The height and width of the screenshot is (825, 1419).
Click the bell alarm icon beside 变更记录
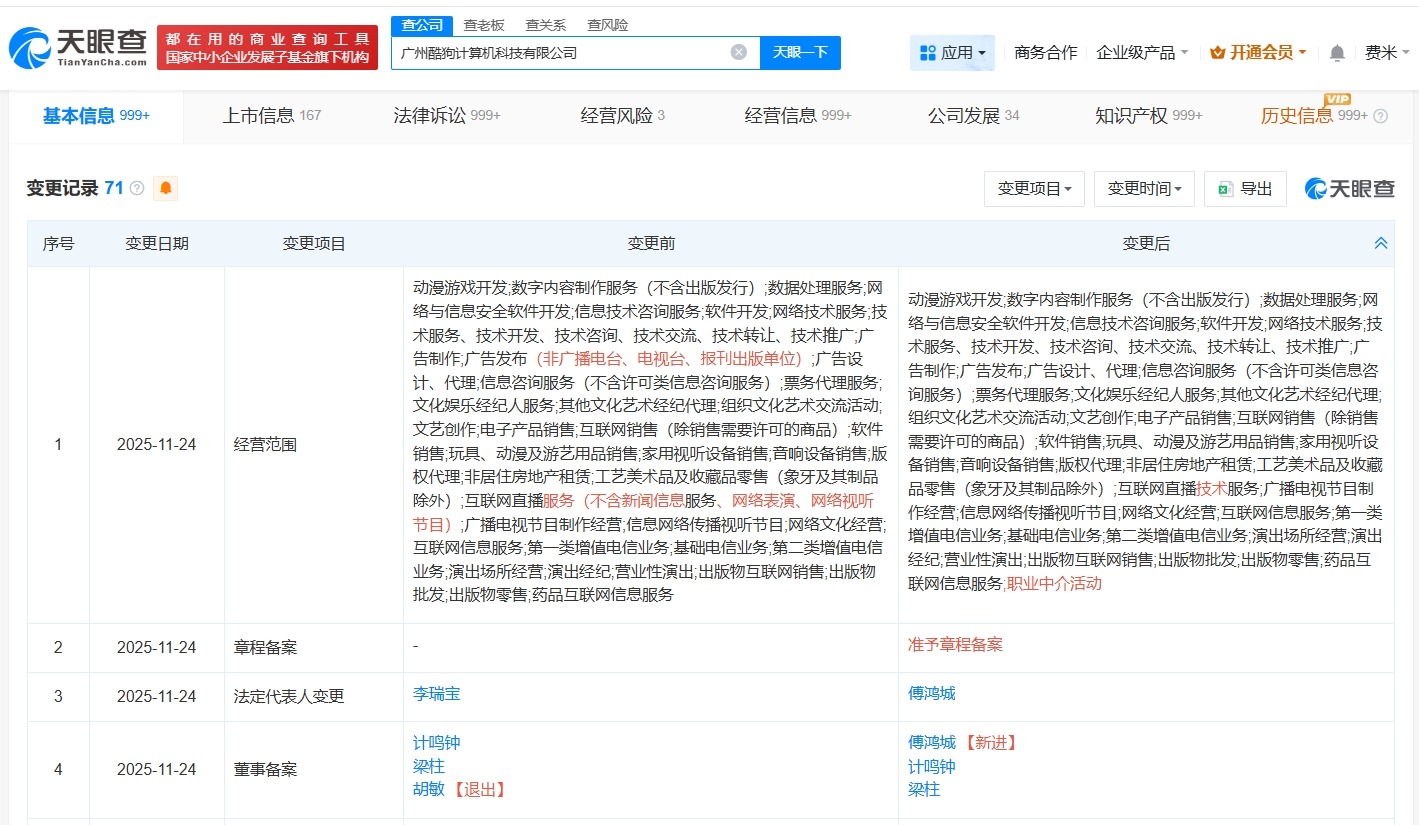[165, 188]
